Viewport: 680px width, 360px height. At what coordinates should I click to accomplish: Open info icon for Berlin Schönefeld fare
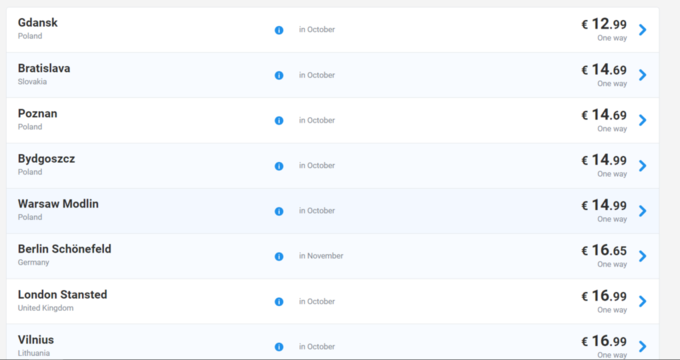[279, 256]
